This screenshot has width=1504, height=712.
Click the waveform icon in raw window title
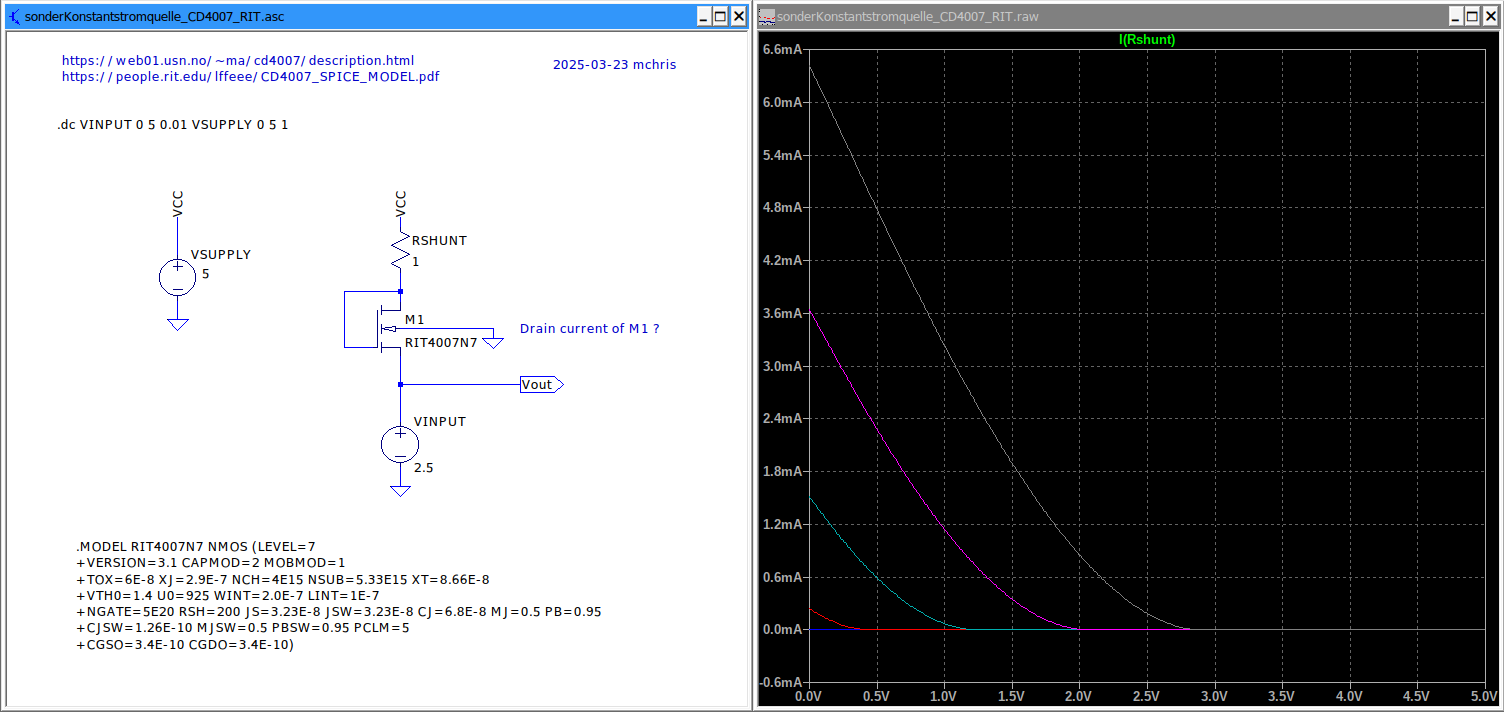coord(766,16)
